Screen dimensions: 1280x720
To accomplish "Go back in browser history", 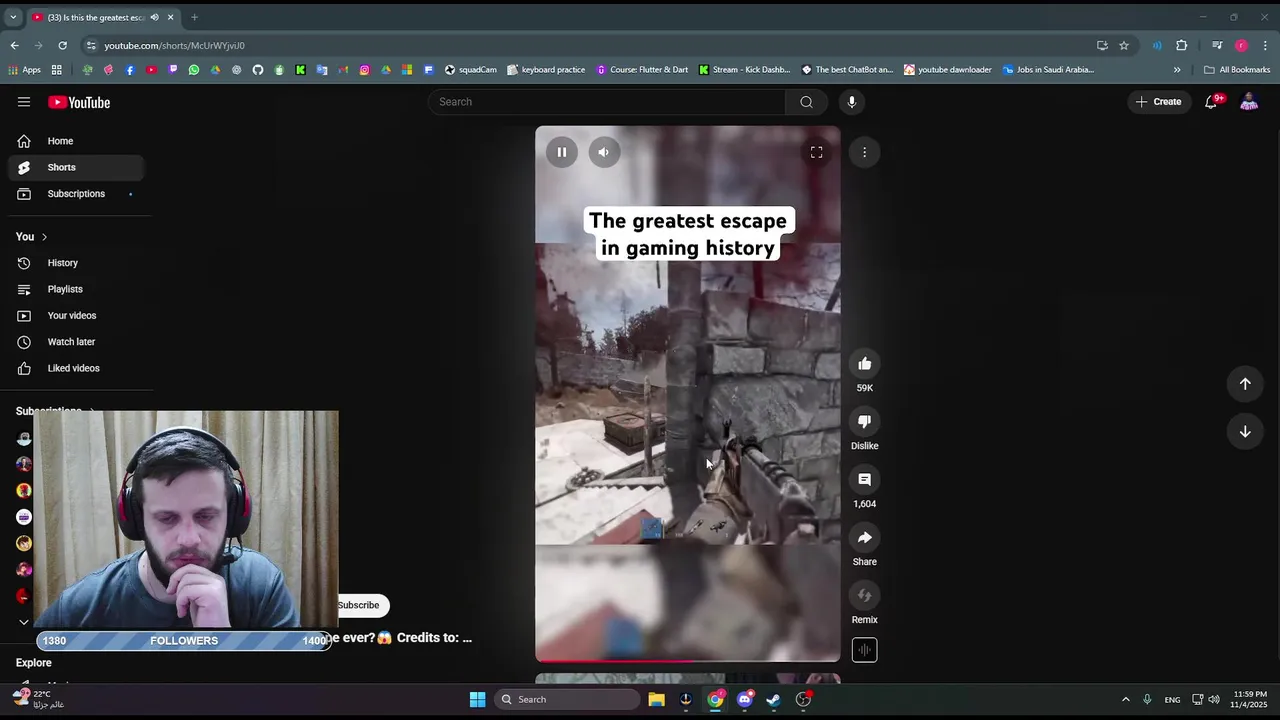I will [x=14, y=45].
